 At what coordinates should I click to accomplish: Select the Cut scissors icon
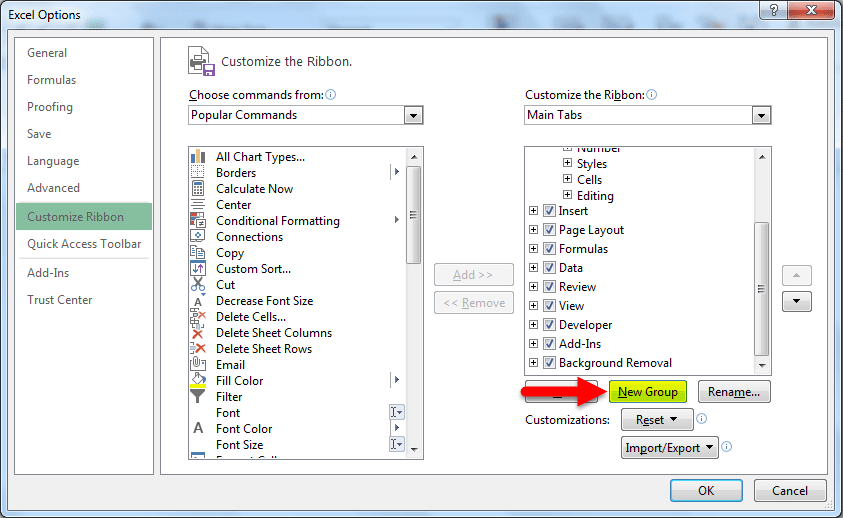198,284
